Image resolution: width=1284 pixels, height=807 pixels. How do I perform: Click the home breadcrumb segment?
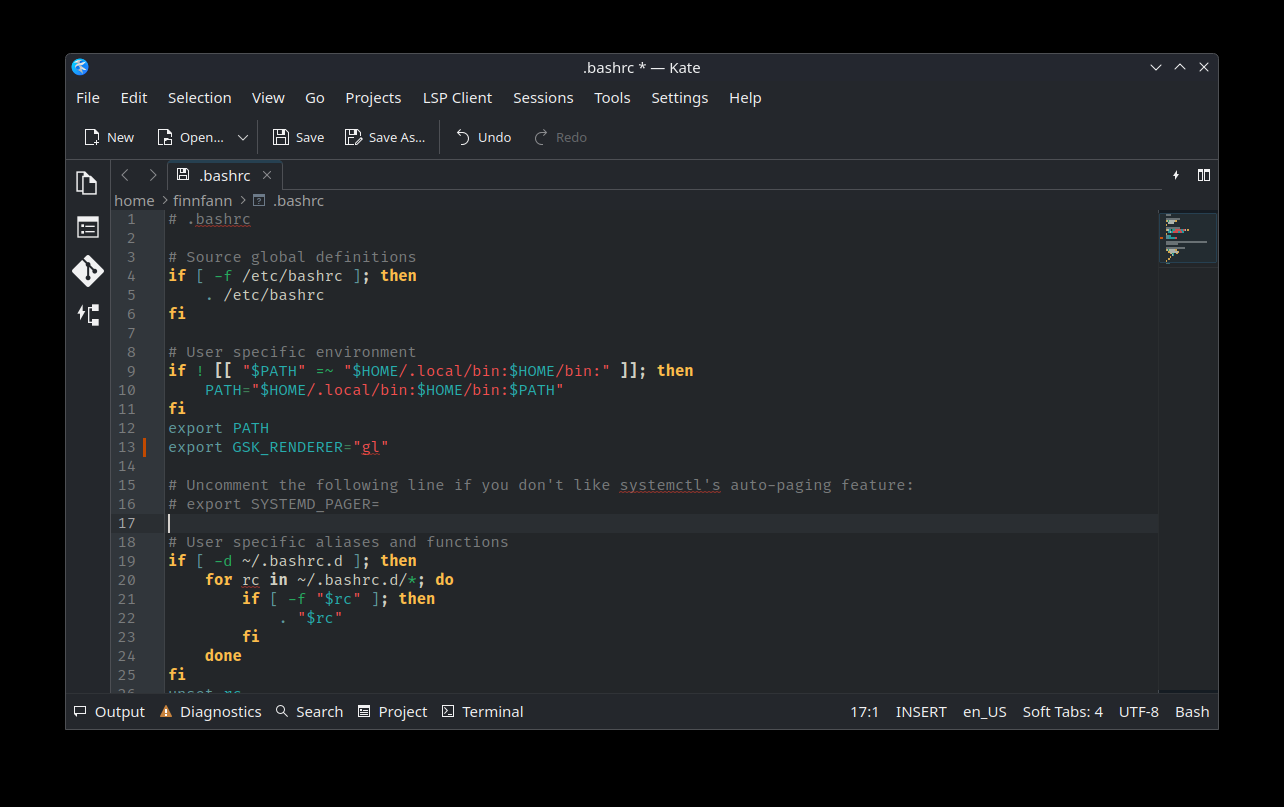(134, 200)
